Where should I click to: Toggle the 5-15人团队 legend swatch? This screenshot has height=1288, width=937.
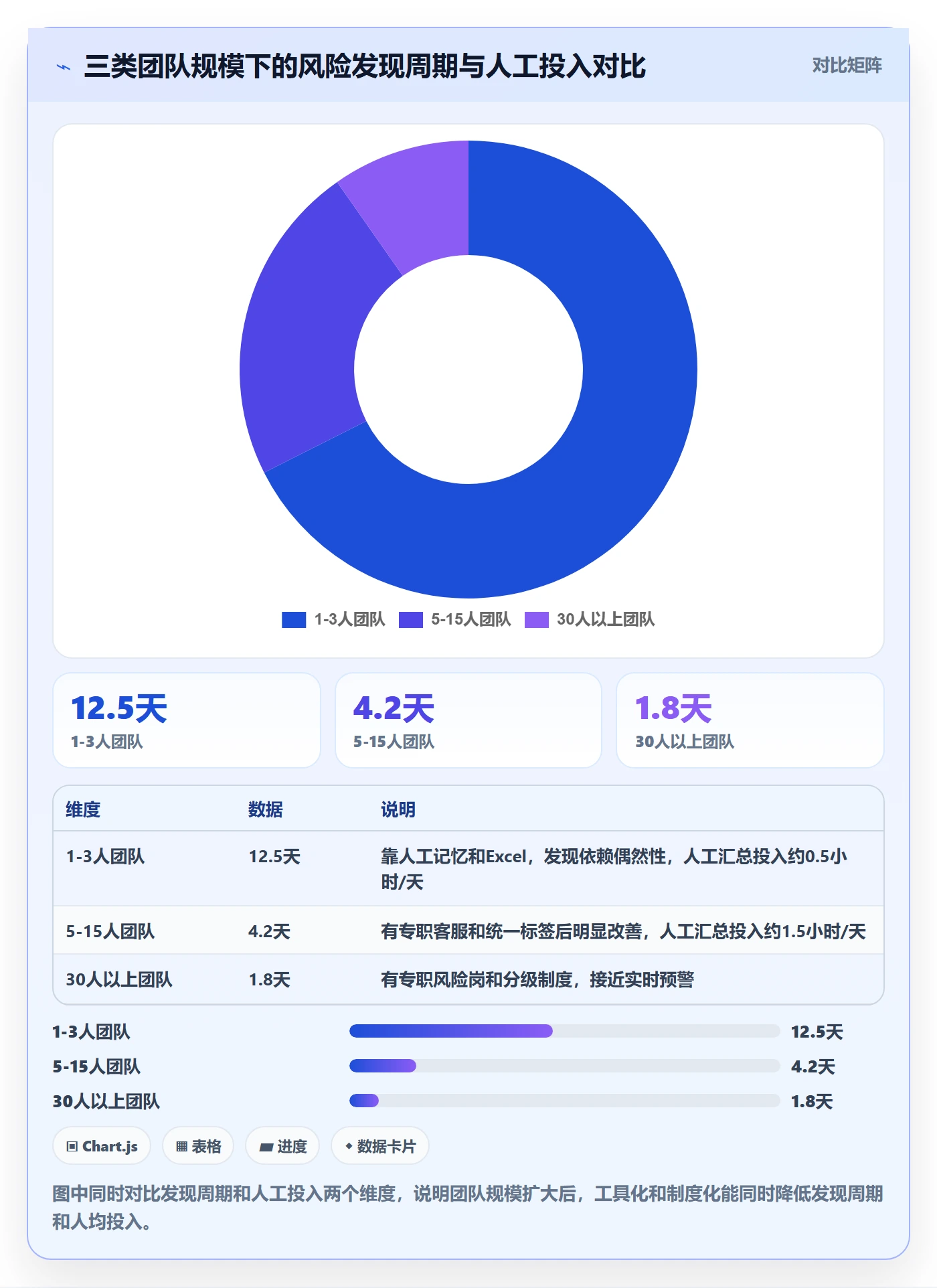click(x=410, y=620)
